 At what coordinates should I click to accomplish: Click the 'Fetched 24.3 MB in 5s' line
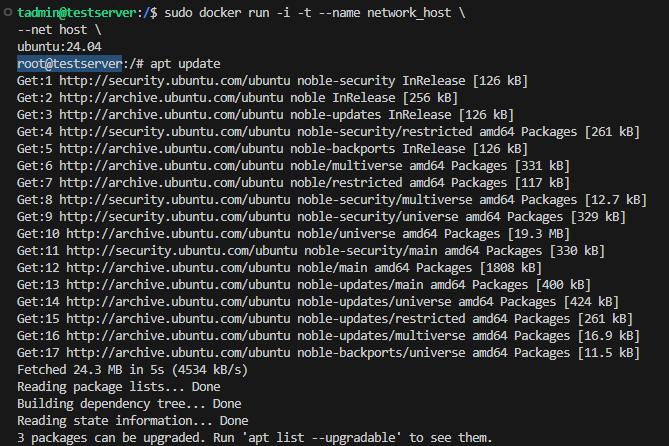pyautogui.click(x=132, y=370)
